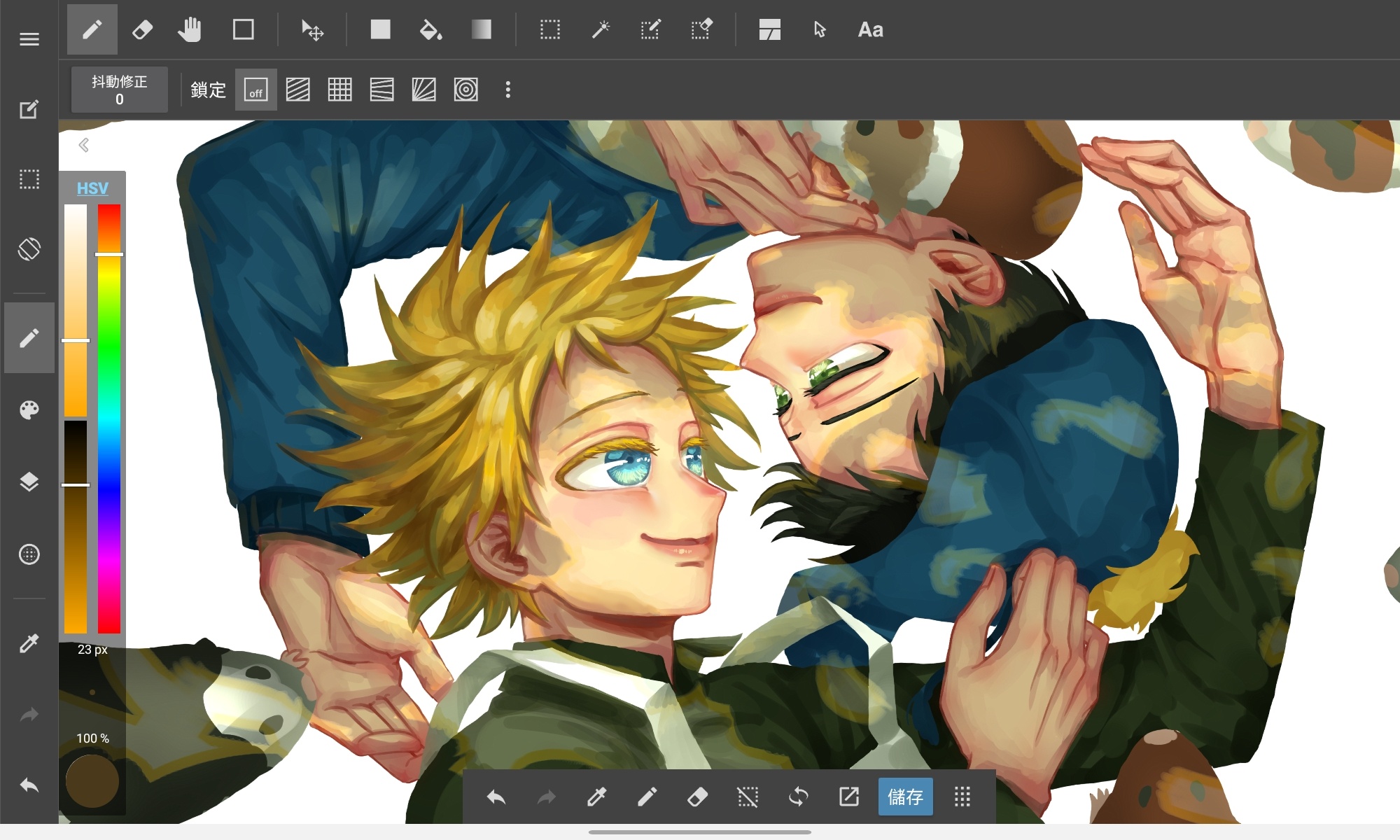Switch color mode via HSV label
The height and width of the screenshot is (840, 1400).
click(92, 188)
